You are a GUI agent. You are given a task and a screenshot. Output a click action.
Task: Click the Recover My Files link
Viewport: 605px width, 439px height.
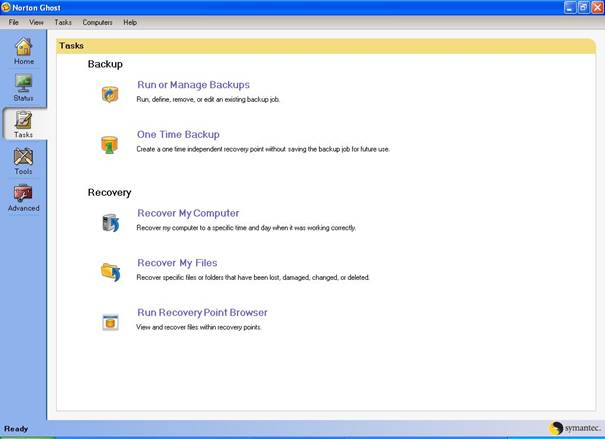coord(177,263)
